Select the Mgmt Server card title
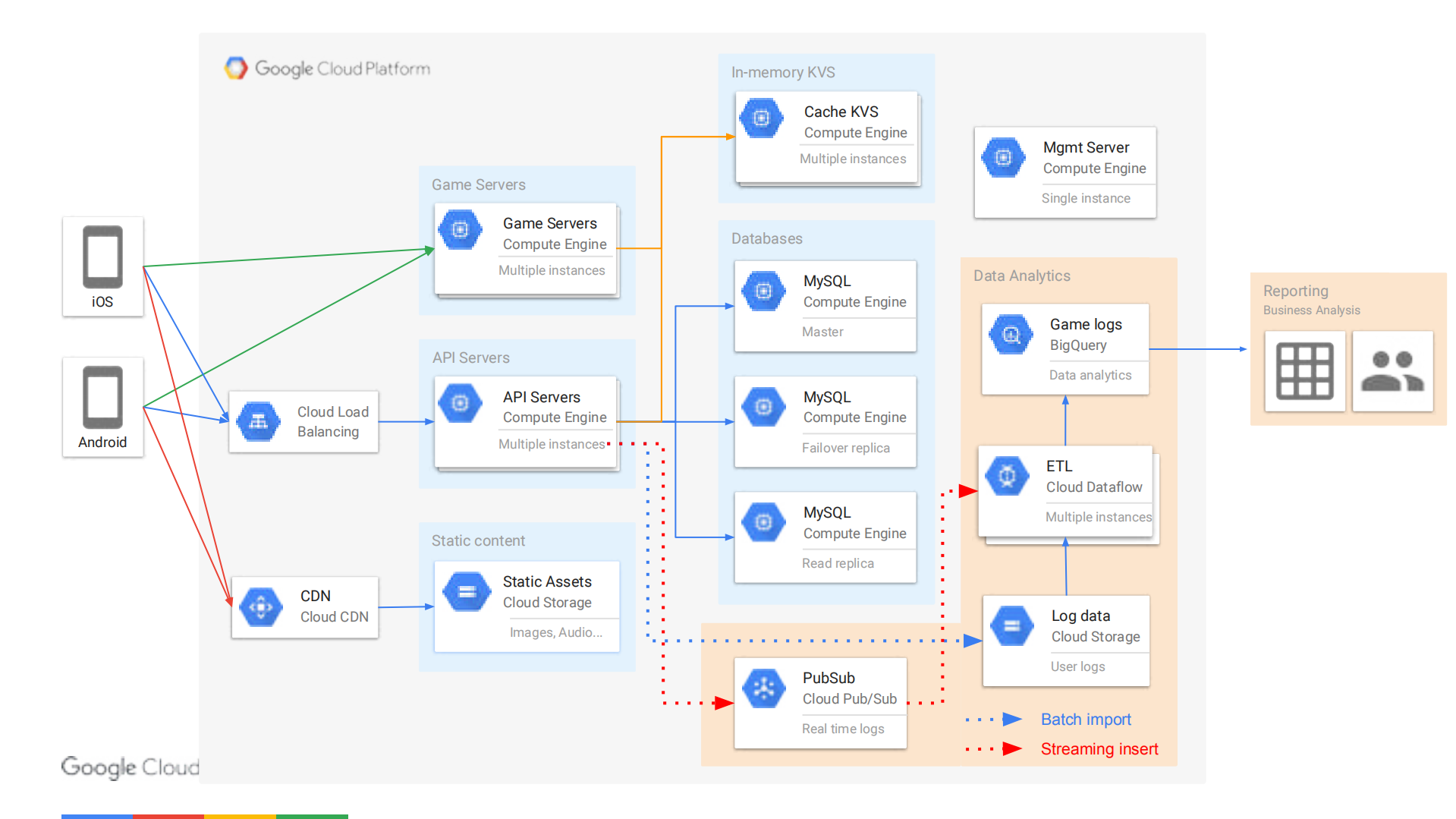1456x819 pixels. coord(1086,147)
